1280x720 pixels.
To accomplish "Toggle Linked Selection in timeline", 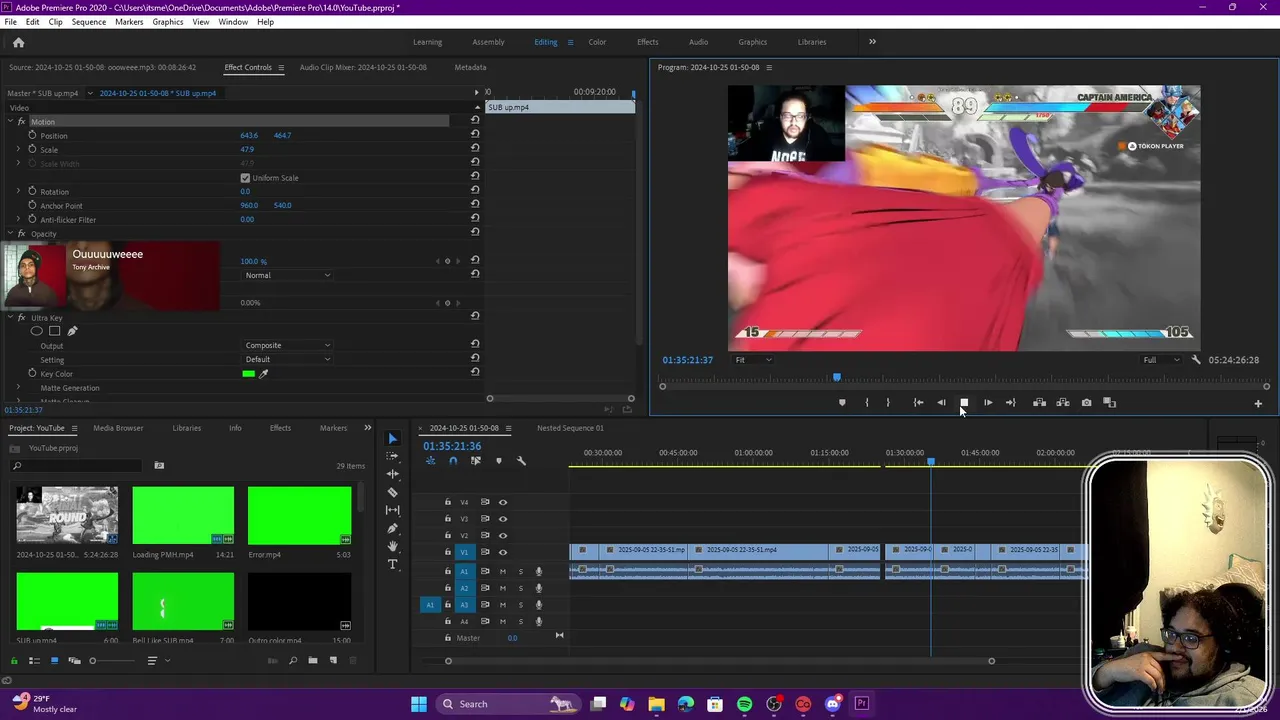I will pyautogui.click(x=475, y=461).
